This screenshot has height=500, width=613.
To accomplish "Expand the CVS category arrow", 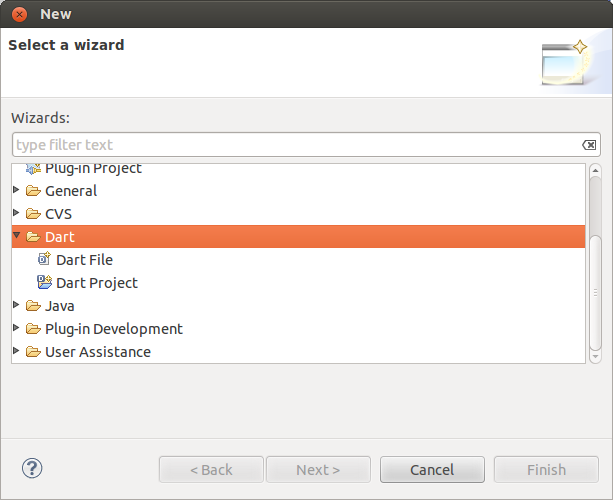I will [16, 213].
